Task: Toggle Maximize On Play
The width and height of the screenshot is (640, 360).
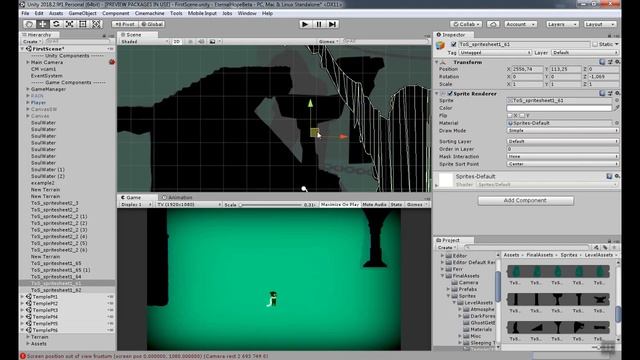Action: (340, 204)
